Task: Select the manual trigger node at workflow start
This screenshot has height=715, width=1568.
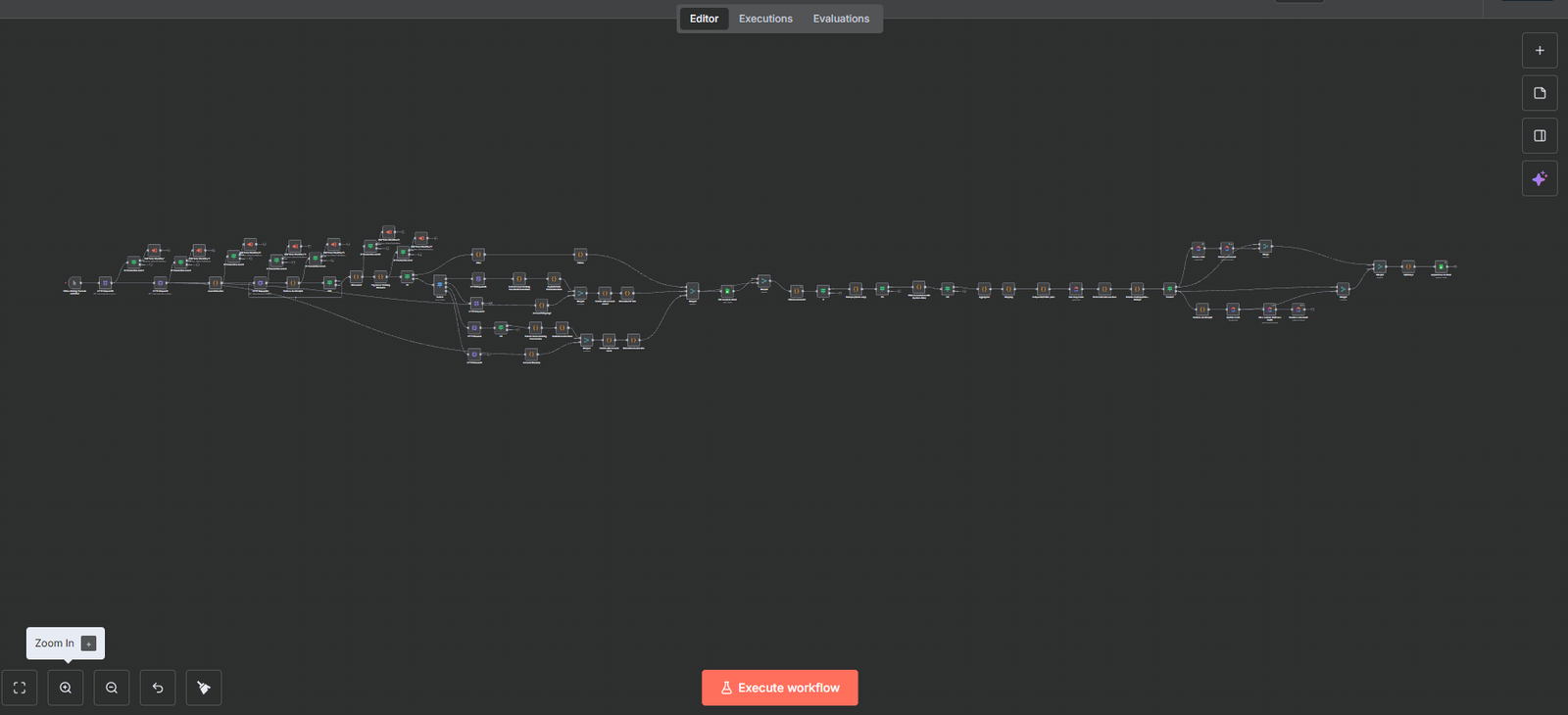Action: (x=74, y=283)
